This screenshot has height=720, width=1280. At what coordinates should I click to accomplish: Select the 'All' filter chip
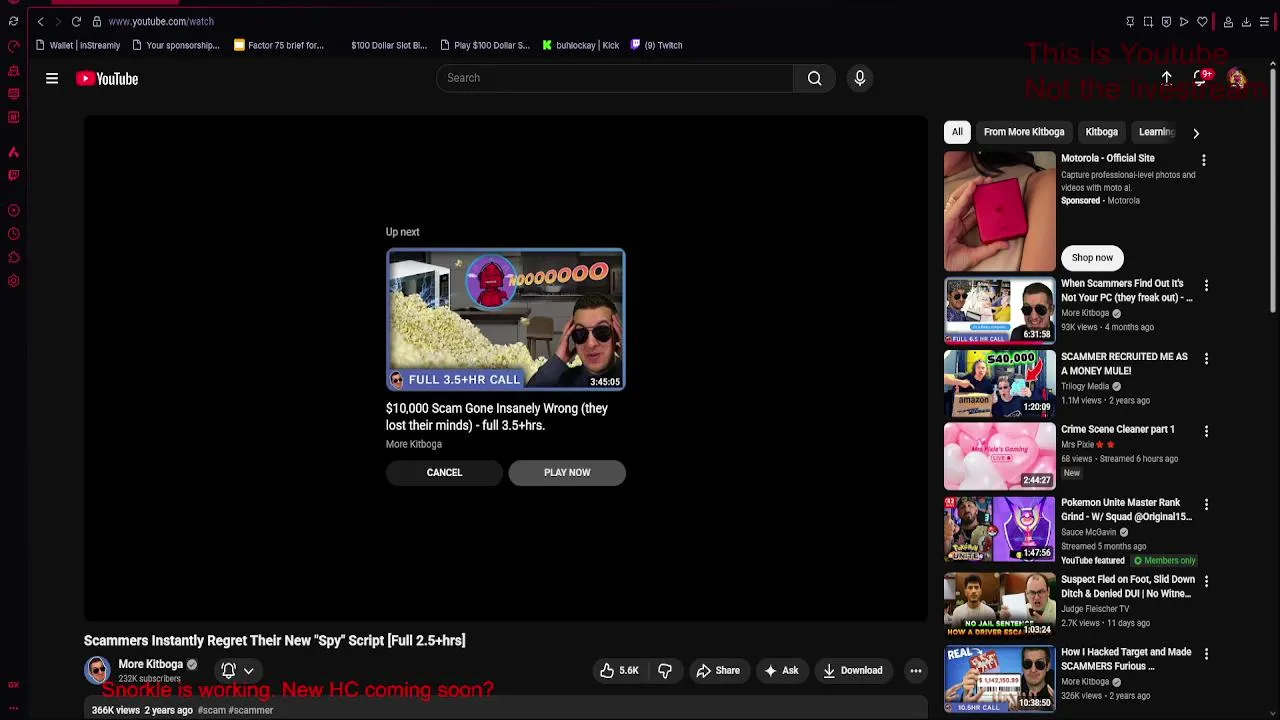957,132
